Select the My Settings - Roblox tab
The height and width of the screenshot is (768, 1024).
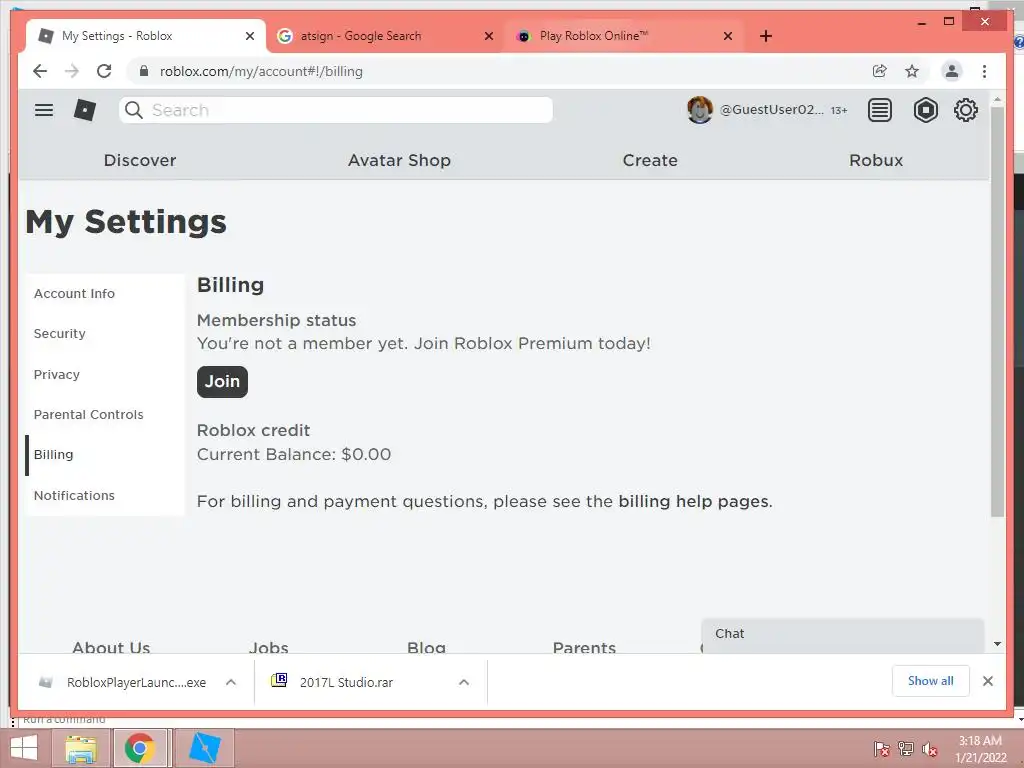pos(146,36)
